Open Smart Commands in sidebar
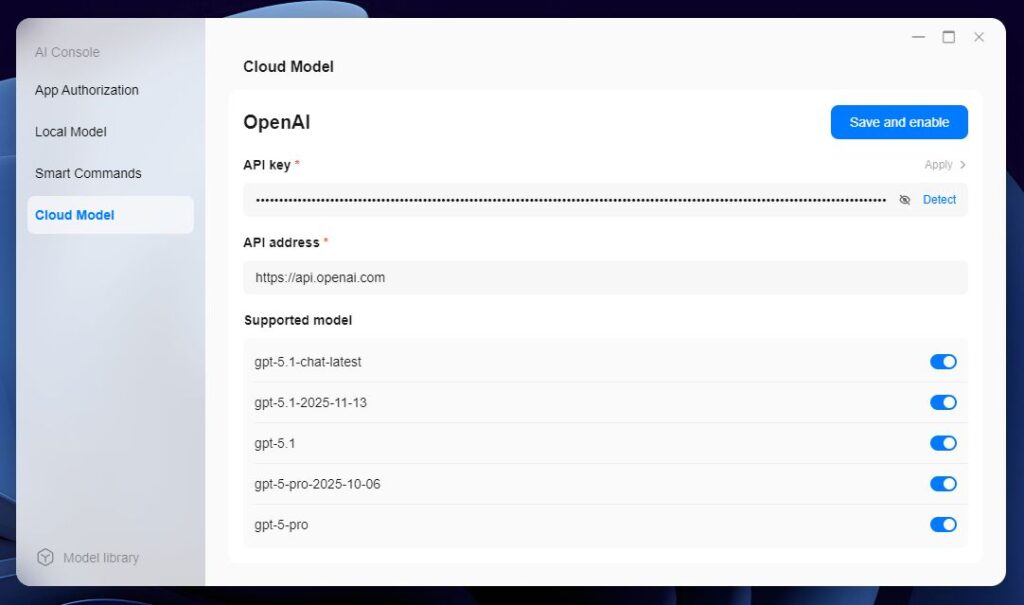This screenshot has width=1024, height=605. click(88, 173)
